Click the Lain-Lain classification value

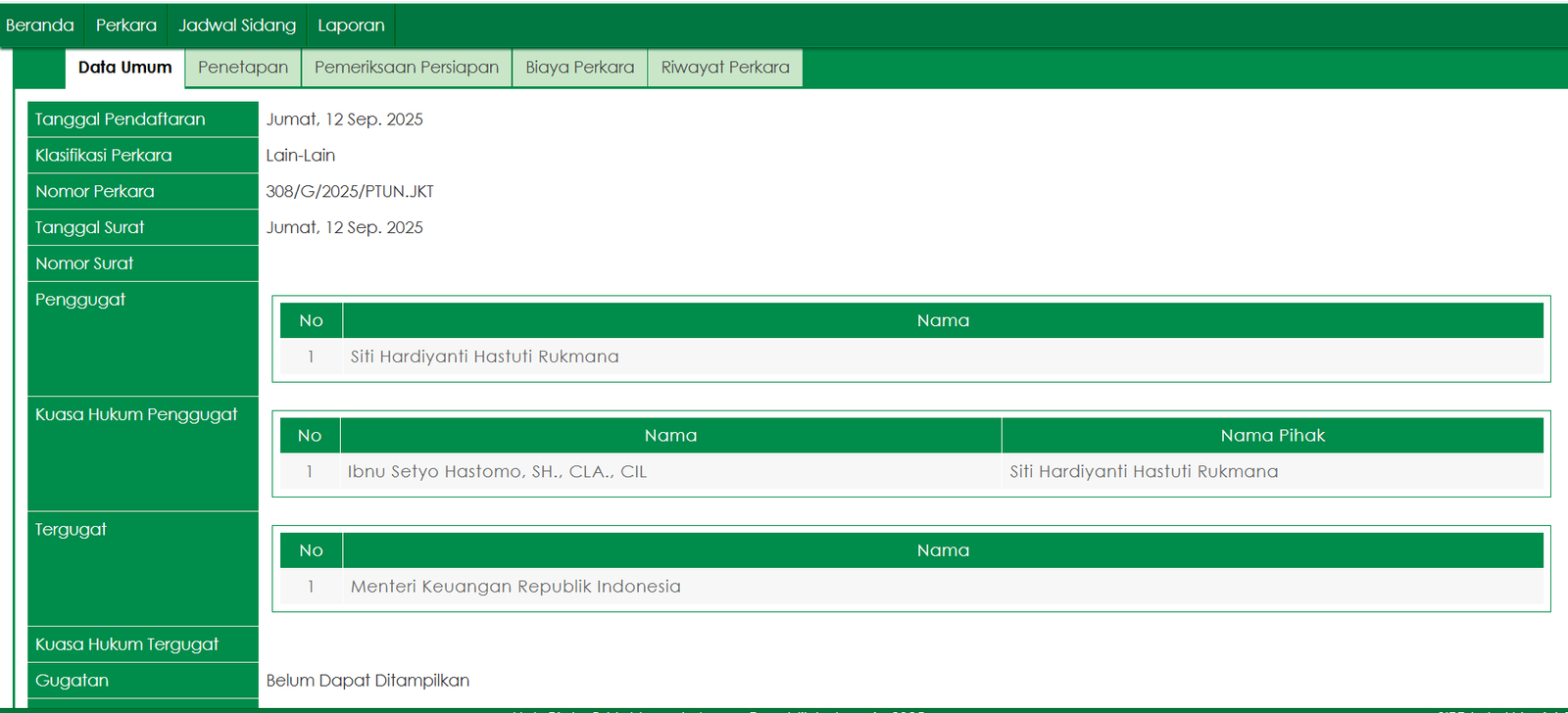point(301,156)
